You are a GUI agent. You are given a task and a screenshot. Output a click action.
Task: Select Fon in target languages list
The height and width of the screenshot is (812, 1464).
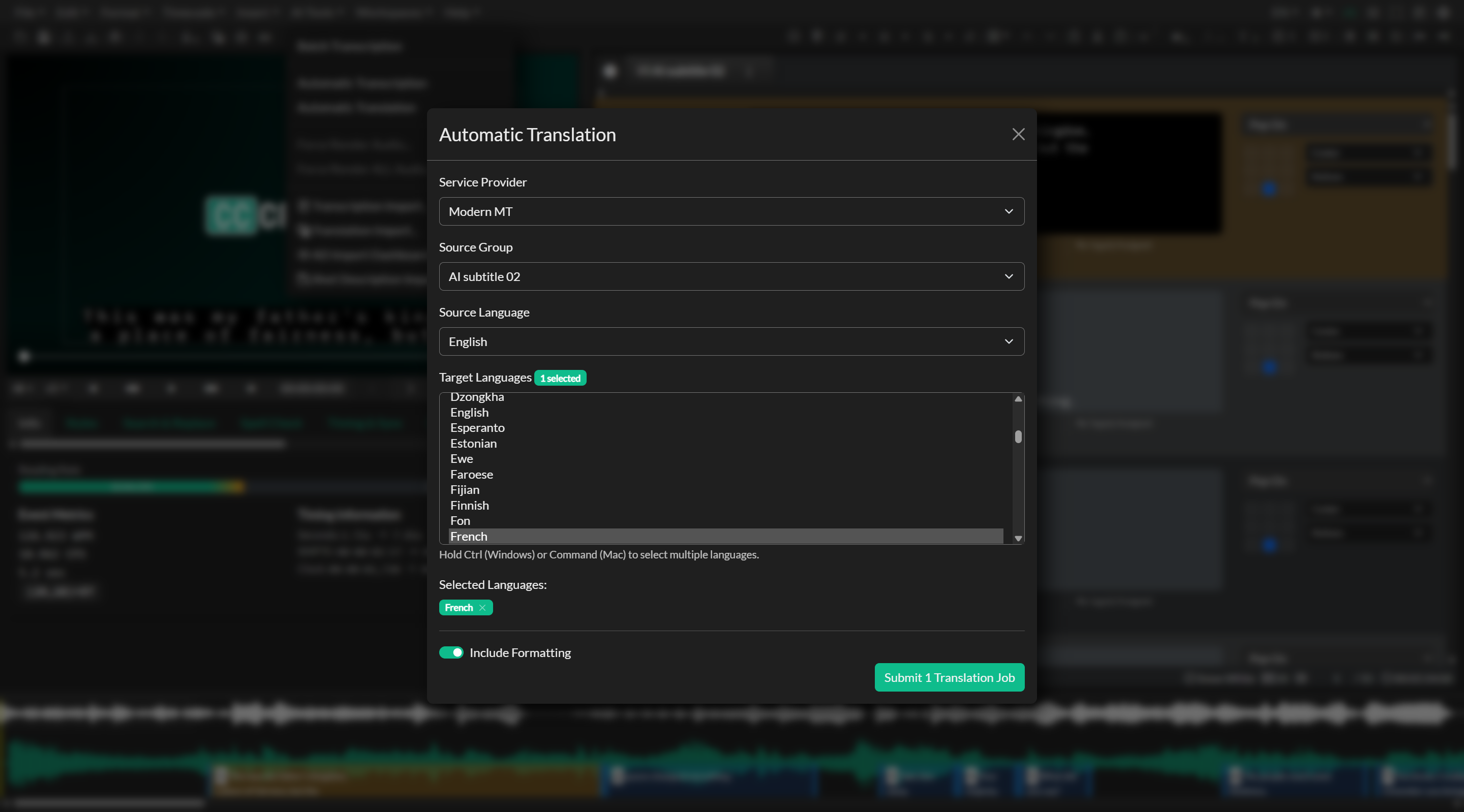[x=726, y=520]
